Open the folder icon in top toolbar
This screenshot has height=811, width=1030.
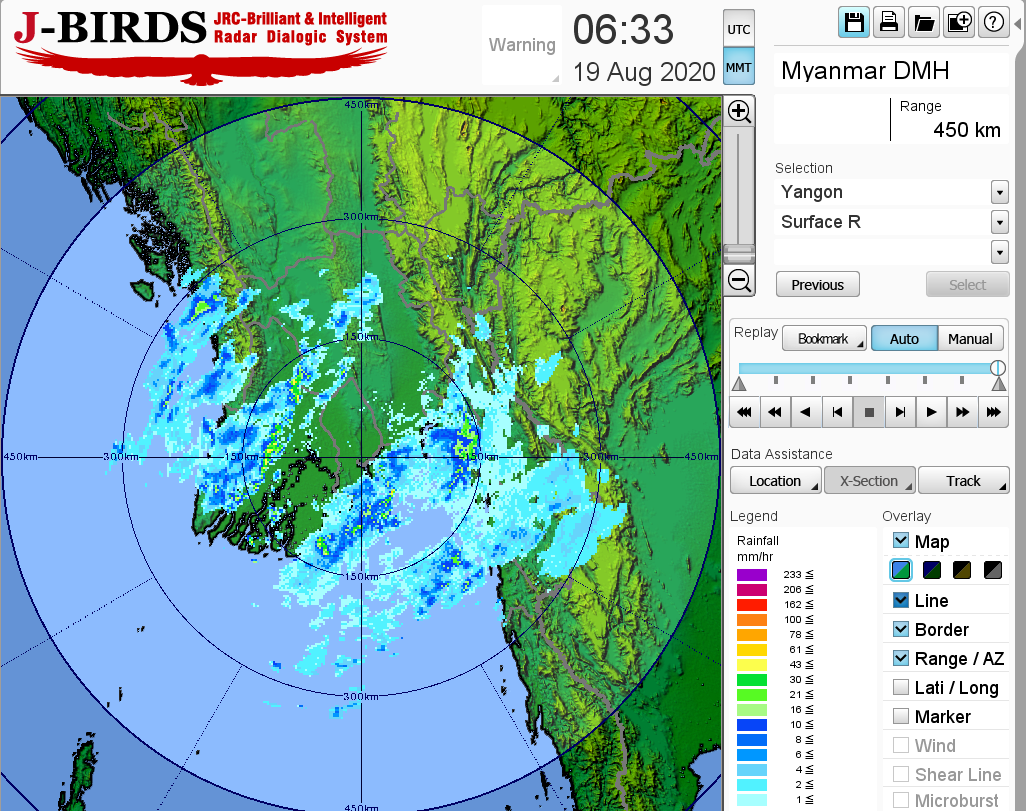point(924,23)
